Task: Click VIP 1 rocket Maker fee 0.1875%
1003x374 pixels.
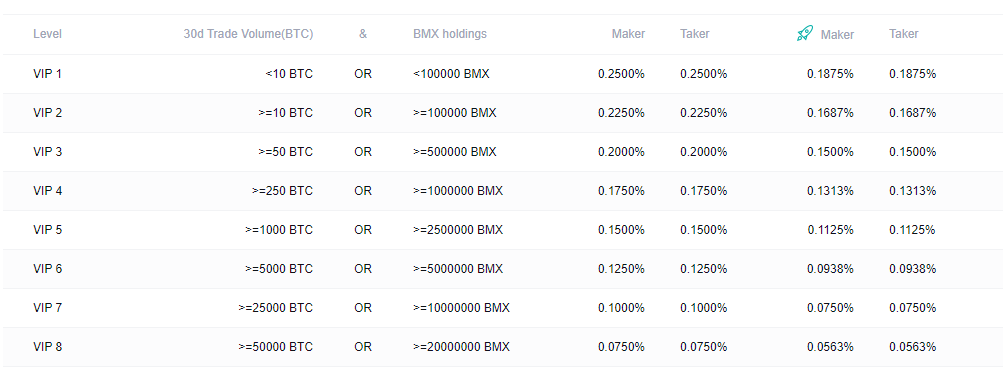Action: [x=830, y=74]
